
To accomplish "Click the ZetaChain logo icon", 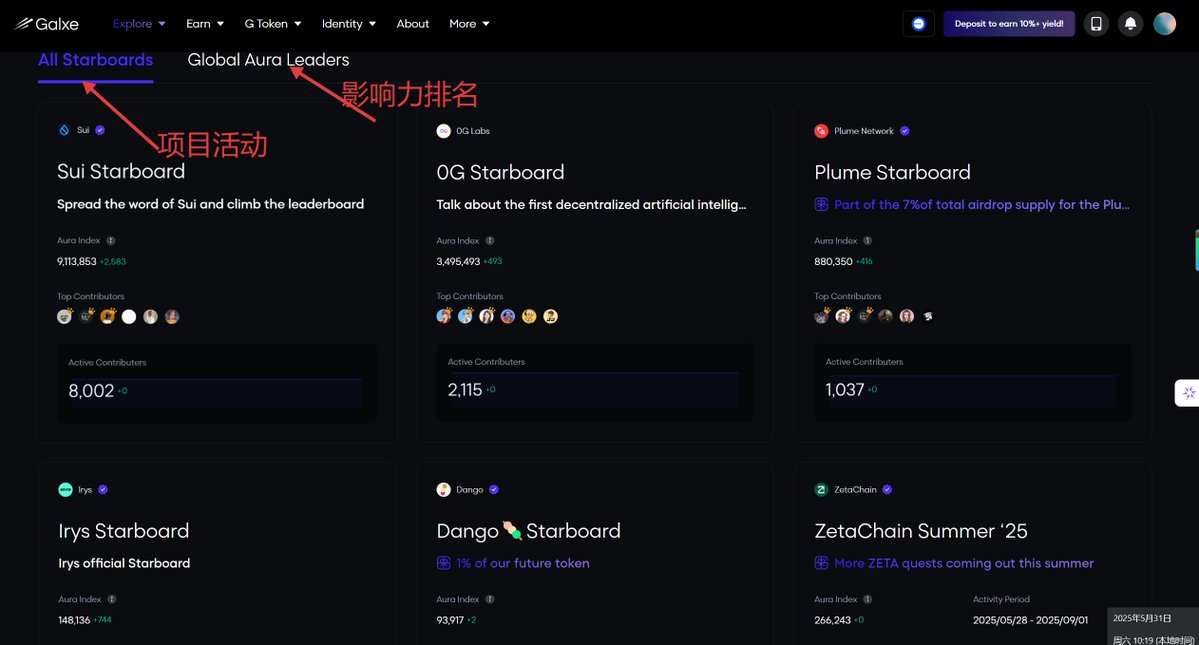I will (821, 489).
